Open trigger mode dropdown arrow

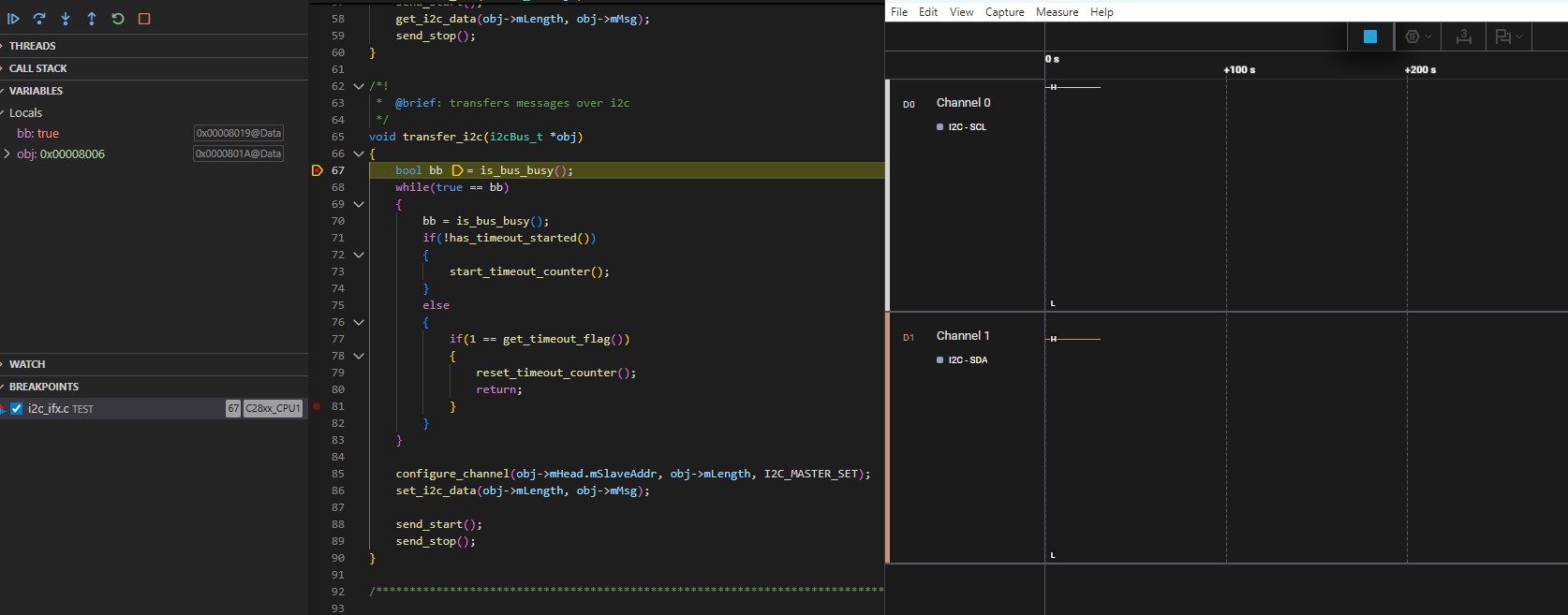[1428, 37]
